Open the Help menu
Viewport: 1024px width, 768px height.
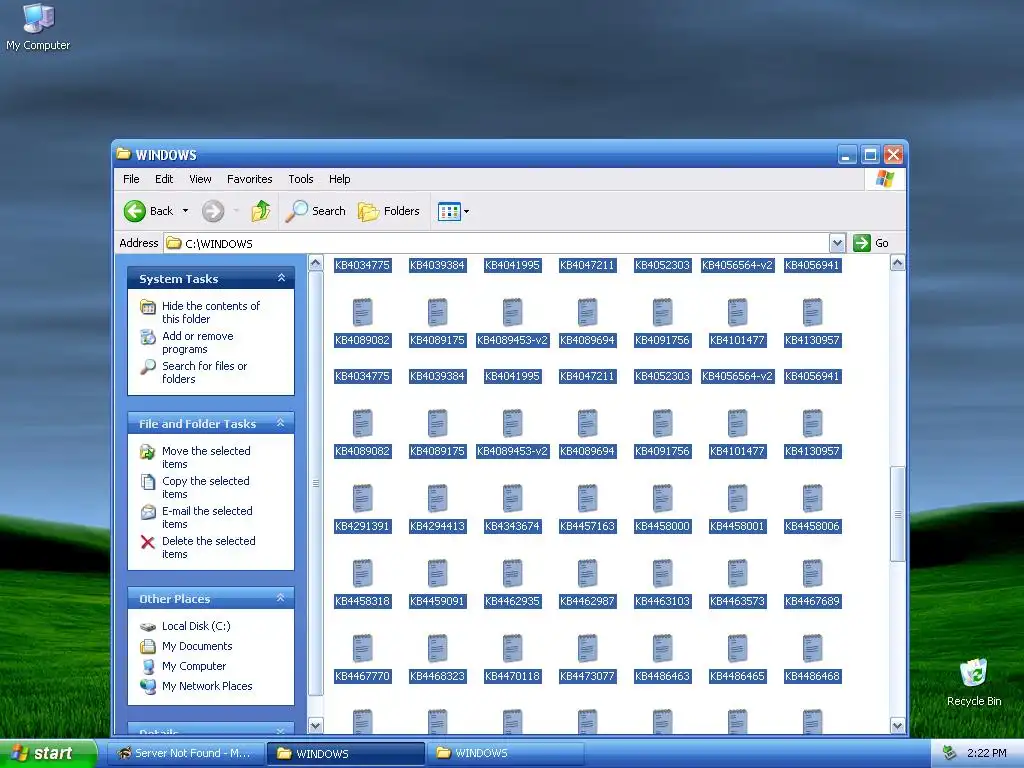(x=340, y=179)
